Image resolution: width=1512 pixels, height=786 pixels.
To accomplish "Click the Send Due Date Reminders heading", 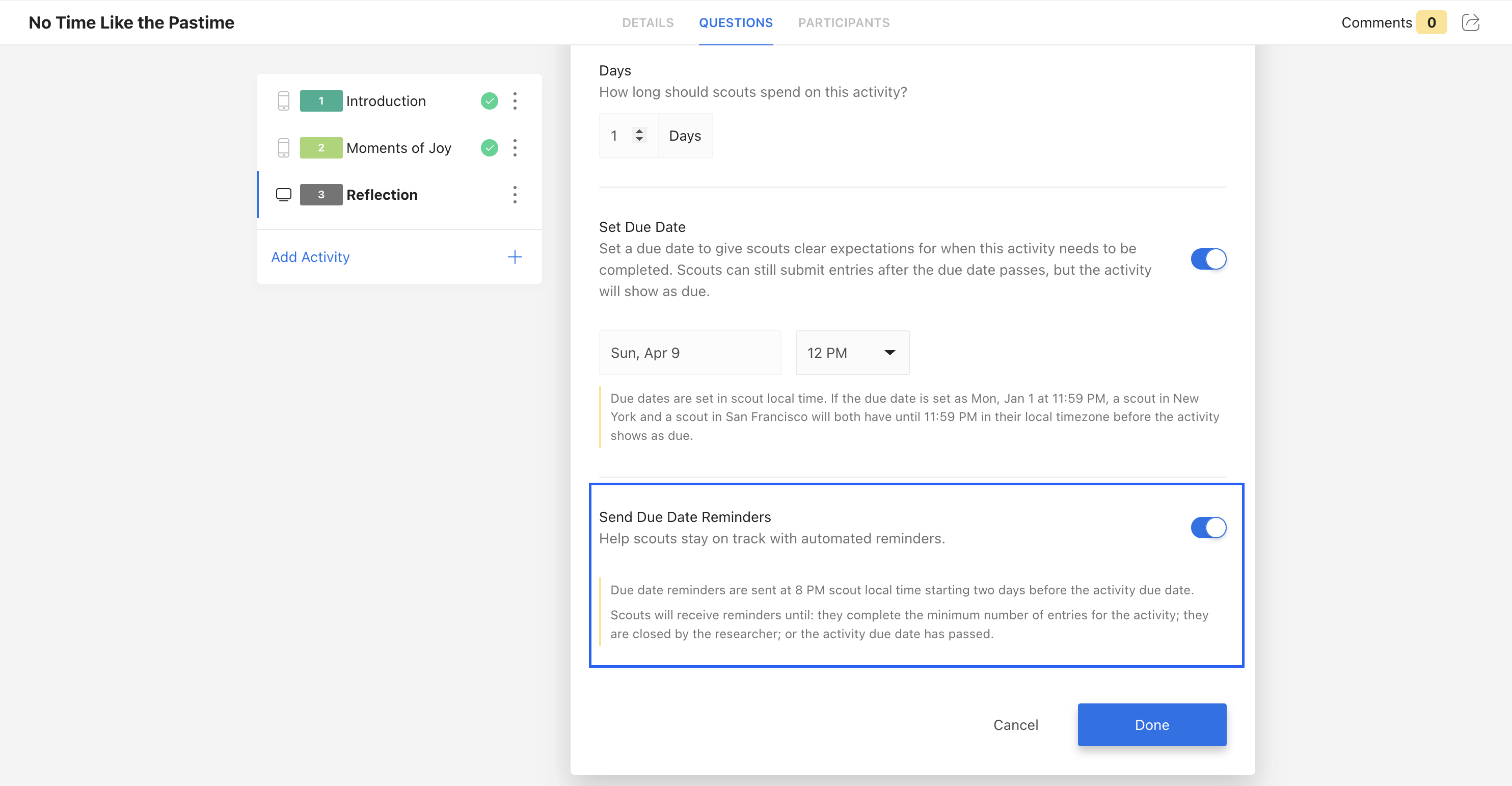I will coord(685,517).
